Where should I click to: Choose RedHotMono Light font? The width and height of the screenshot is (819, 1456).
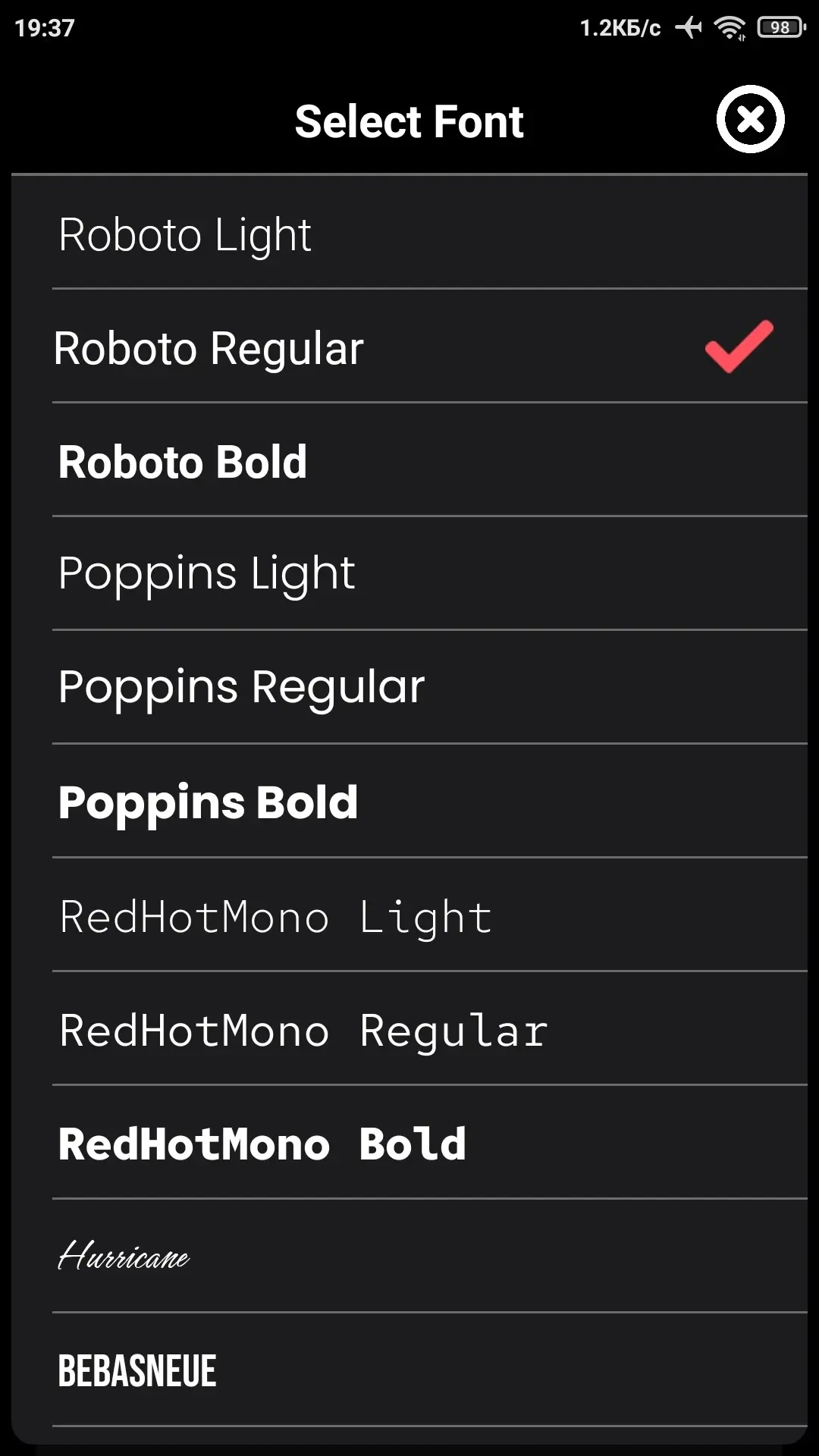click(x=275, y=918)
